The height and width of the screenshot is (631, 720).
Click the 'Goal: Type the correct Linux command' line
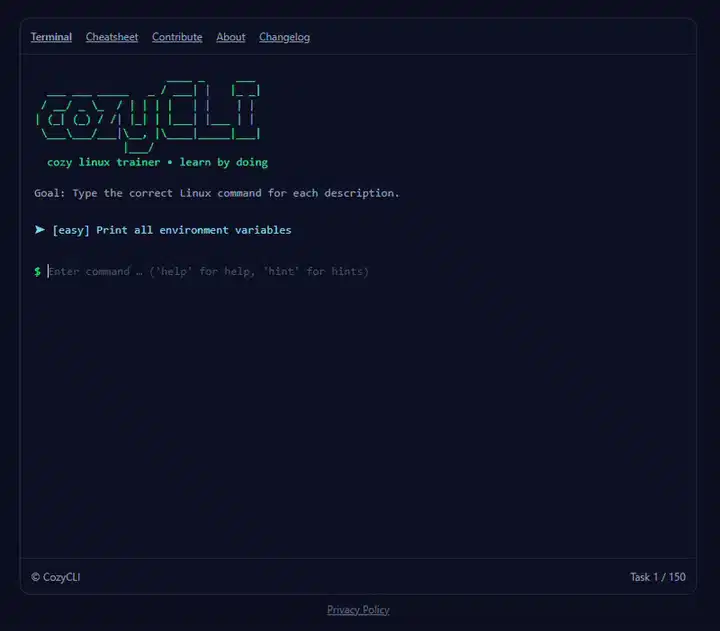(x=217, y=193)
